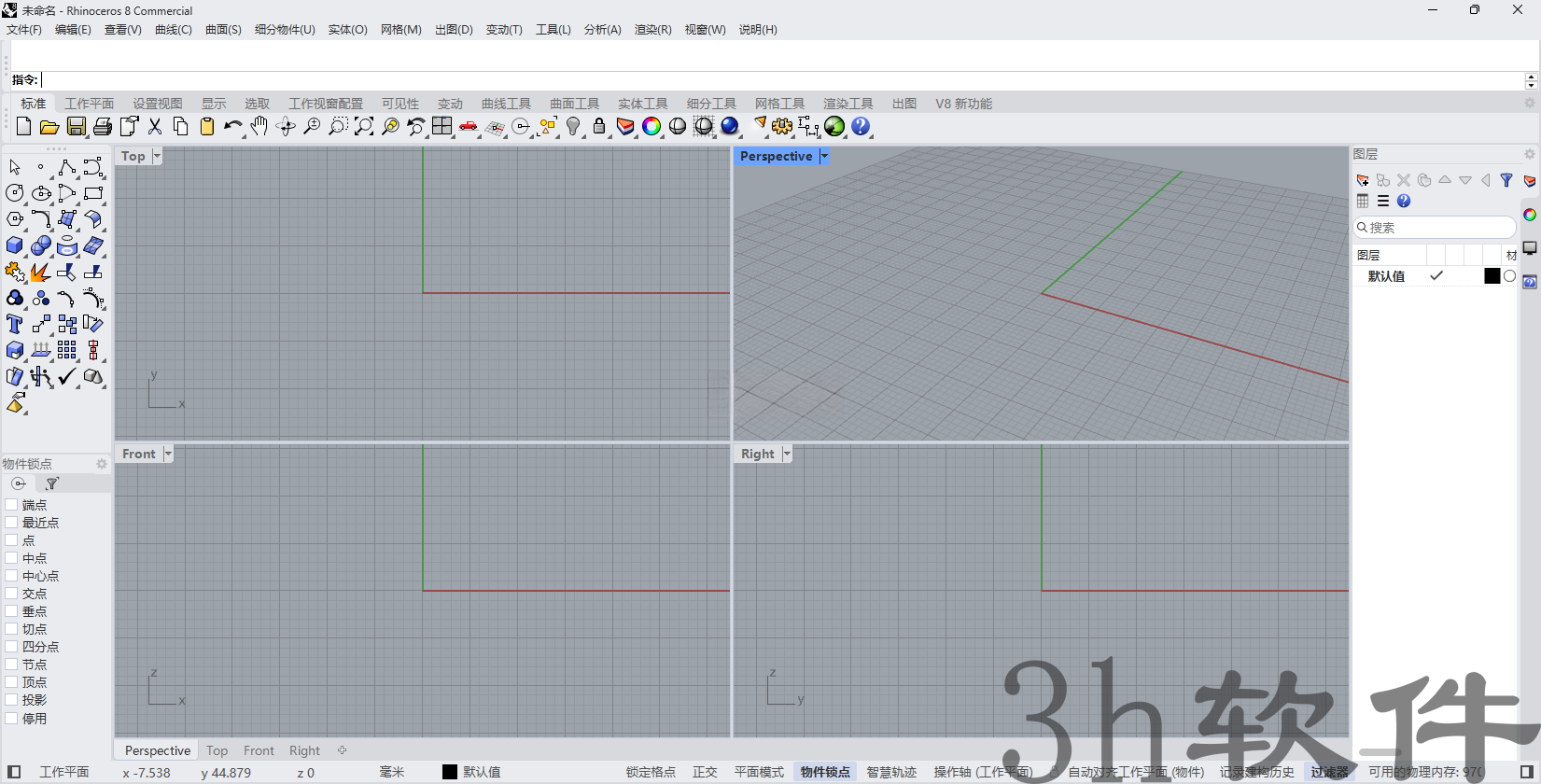This screenshot has height=784, width=1541.
Task: Save the model with the floppy disk icon
Action: [x=77, y=126]
